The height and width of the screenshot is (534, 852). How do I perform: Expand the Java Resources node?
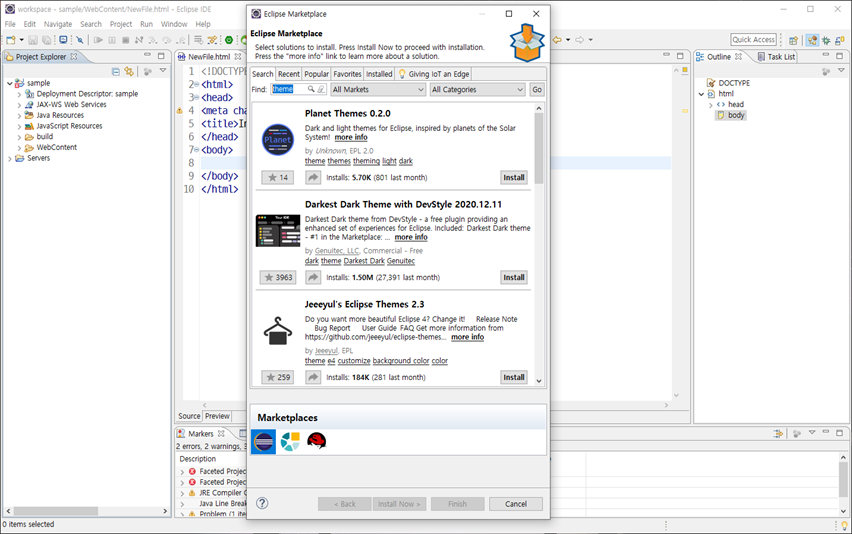click(x=20, y=115)
